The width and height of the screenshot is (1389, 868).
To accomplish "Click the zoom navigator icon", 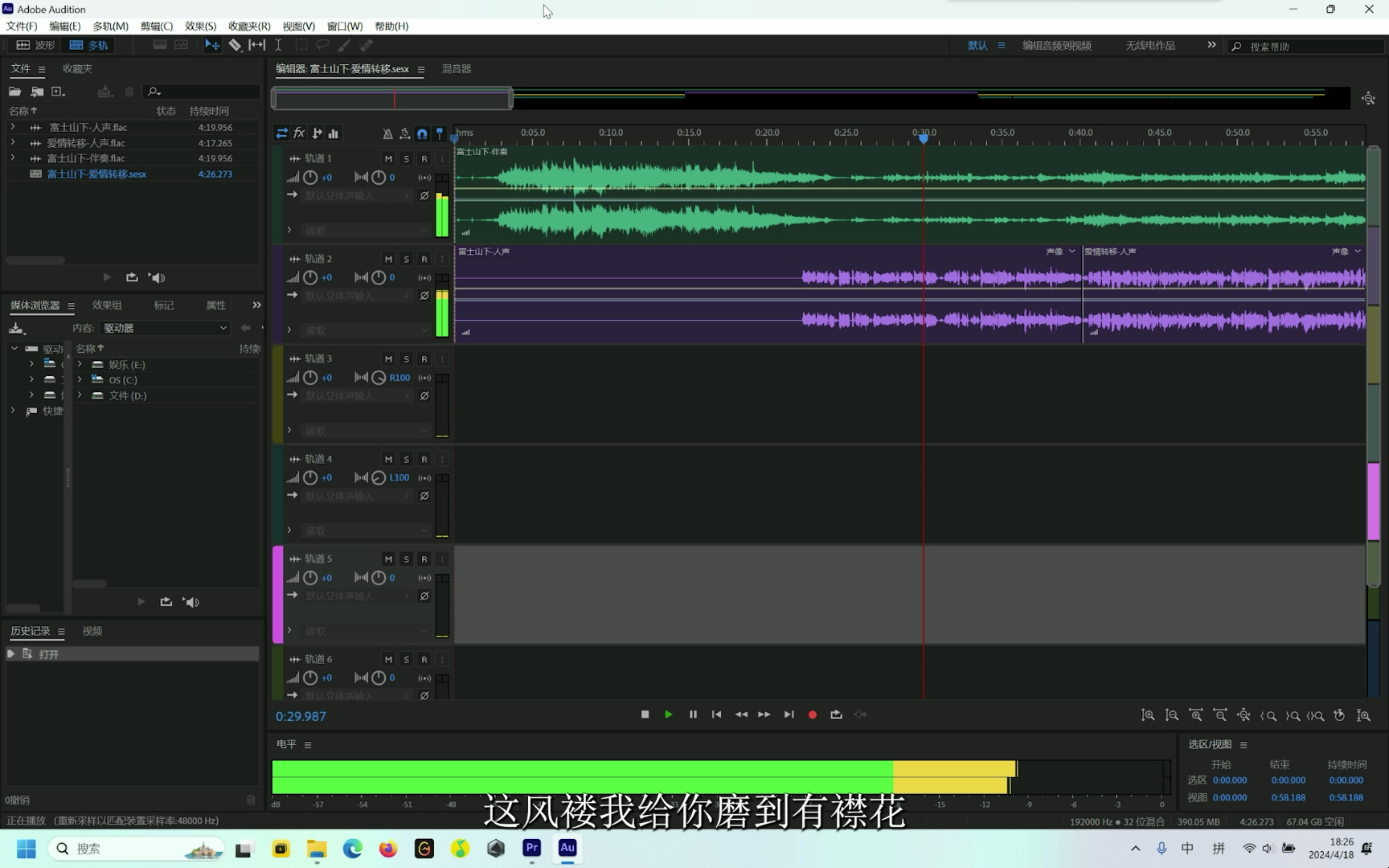I will [1368, 98].
